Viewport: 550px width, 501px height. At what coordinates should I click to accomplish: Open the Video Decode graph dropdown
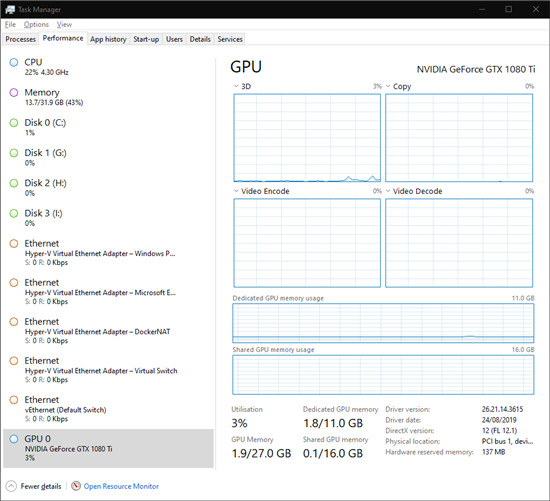coord(388,191)
